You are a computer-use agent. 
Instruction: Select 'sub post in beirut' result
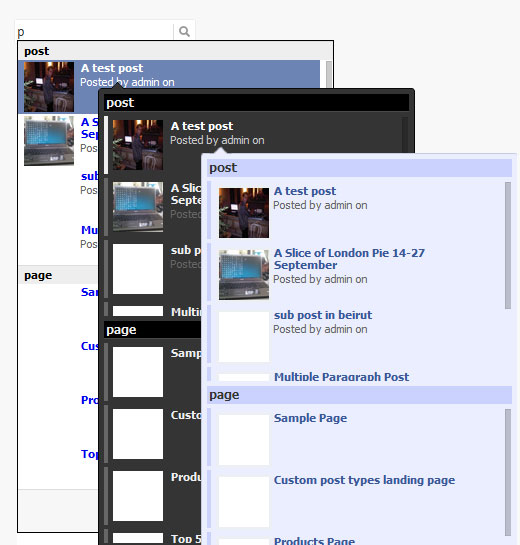[x=323, y=315]
